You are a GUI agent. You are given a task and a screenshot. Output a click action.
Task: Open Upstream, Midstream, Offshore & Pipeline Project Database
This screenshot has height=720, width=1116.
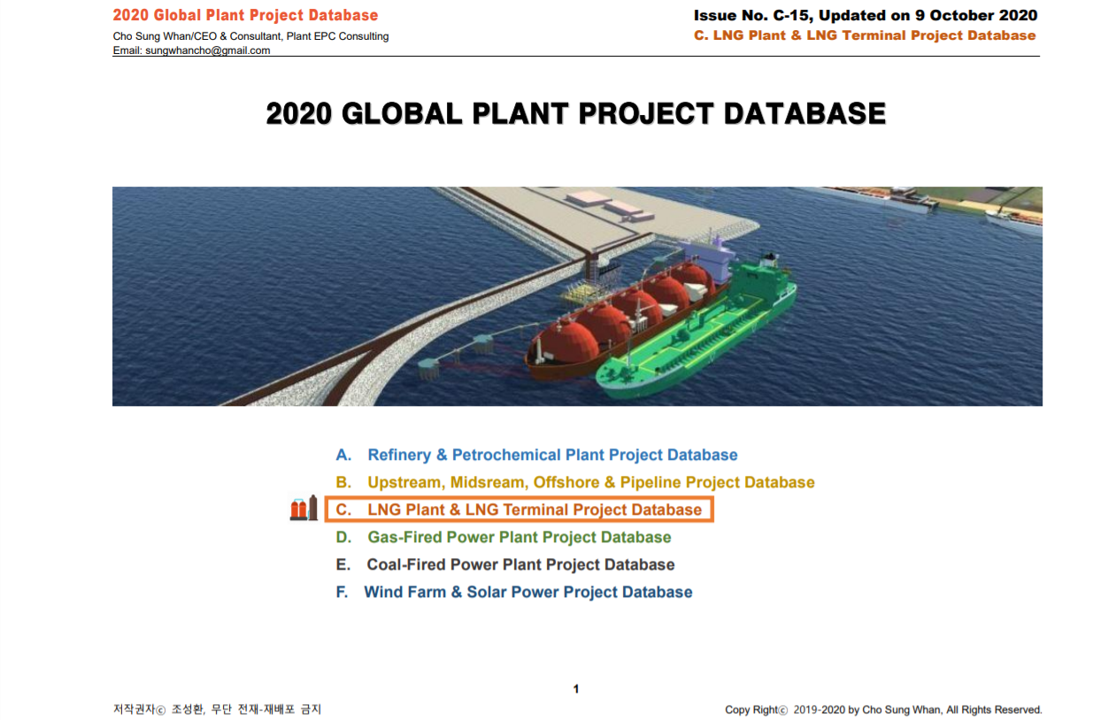click(591, 482)
